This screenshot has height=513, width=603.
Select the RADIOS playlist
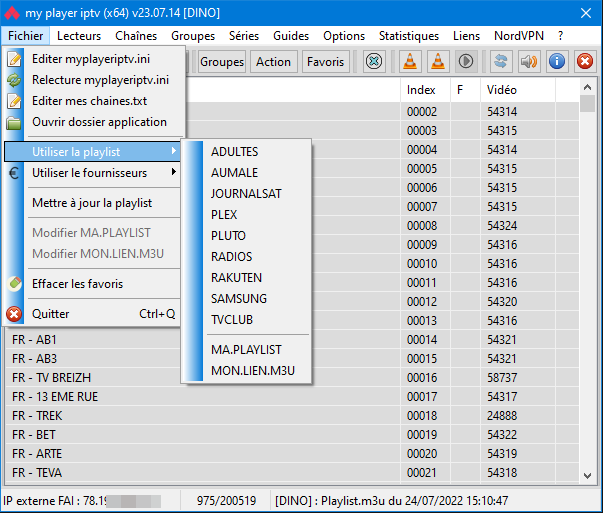246,257
